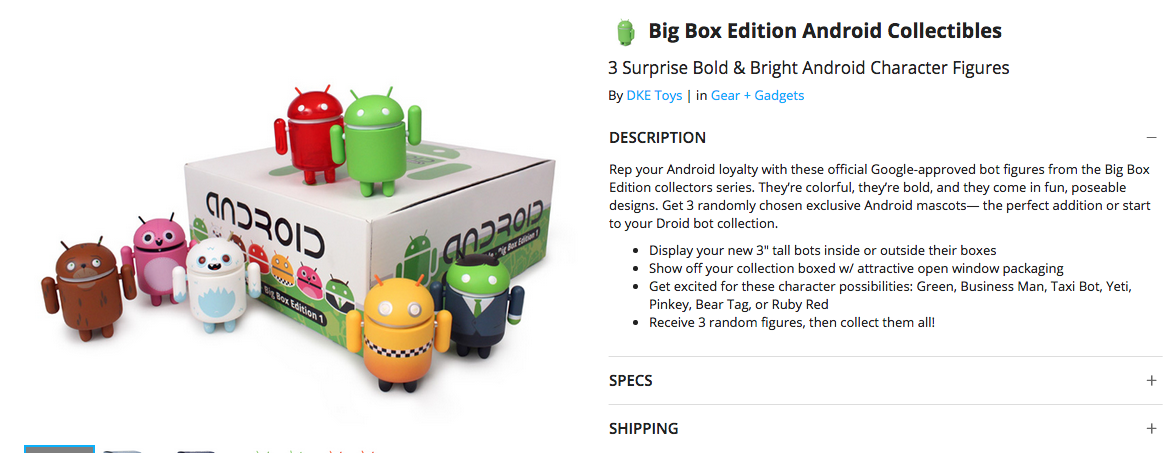The width and height of the screenshot is (1176, 453).
Task: Click the SPECS section header label
Action: click(631, 380)
